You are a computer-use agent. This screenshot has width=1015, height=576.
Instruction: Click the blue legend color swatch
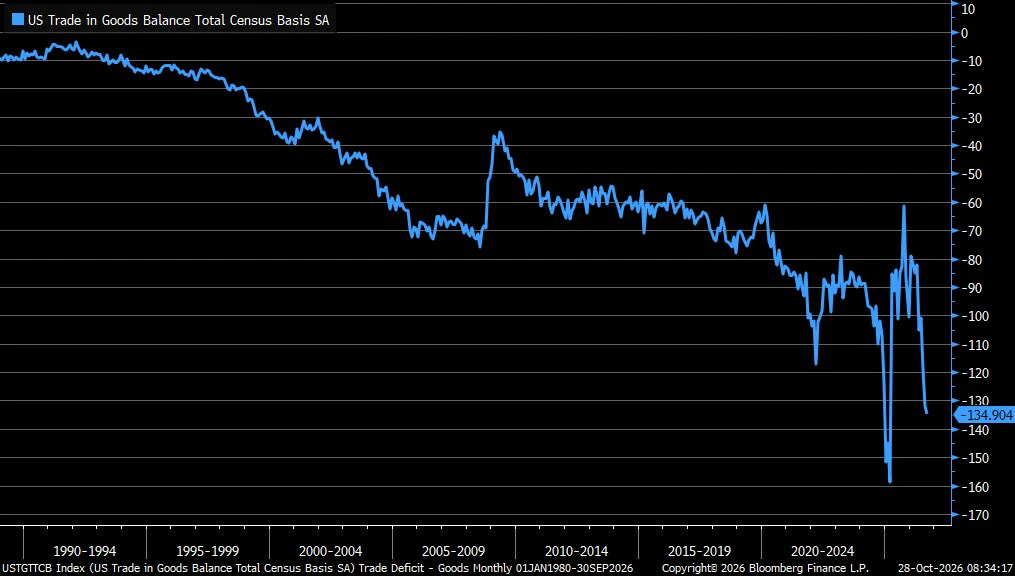coord(17,19)
